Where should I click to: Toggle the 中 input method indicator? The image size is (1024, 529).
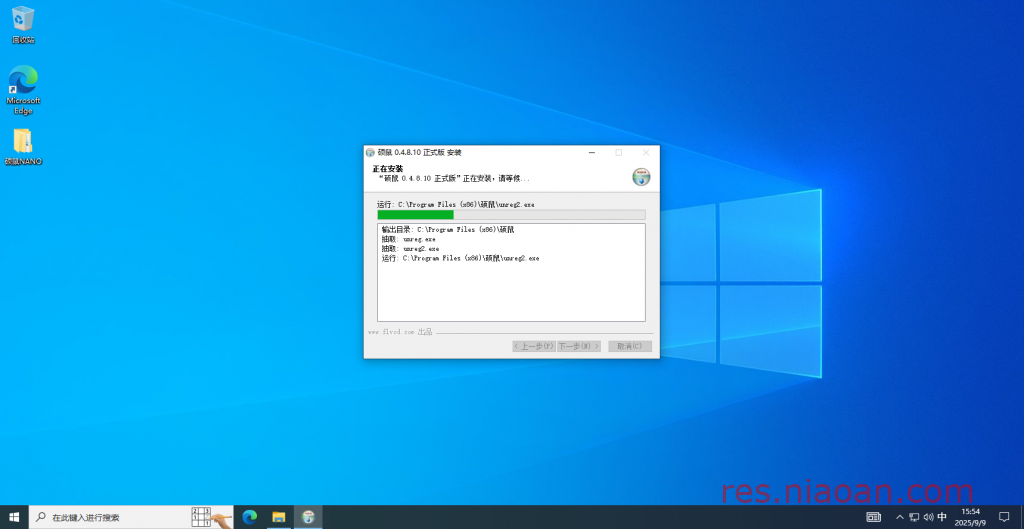click(x=942, y=517)
